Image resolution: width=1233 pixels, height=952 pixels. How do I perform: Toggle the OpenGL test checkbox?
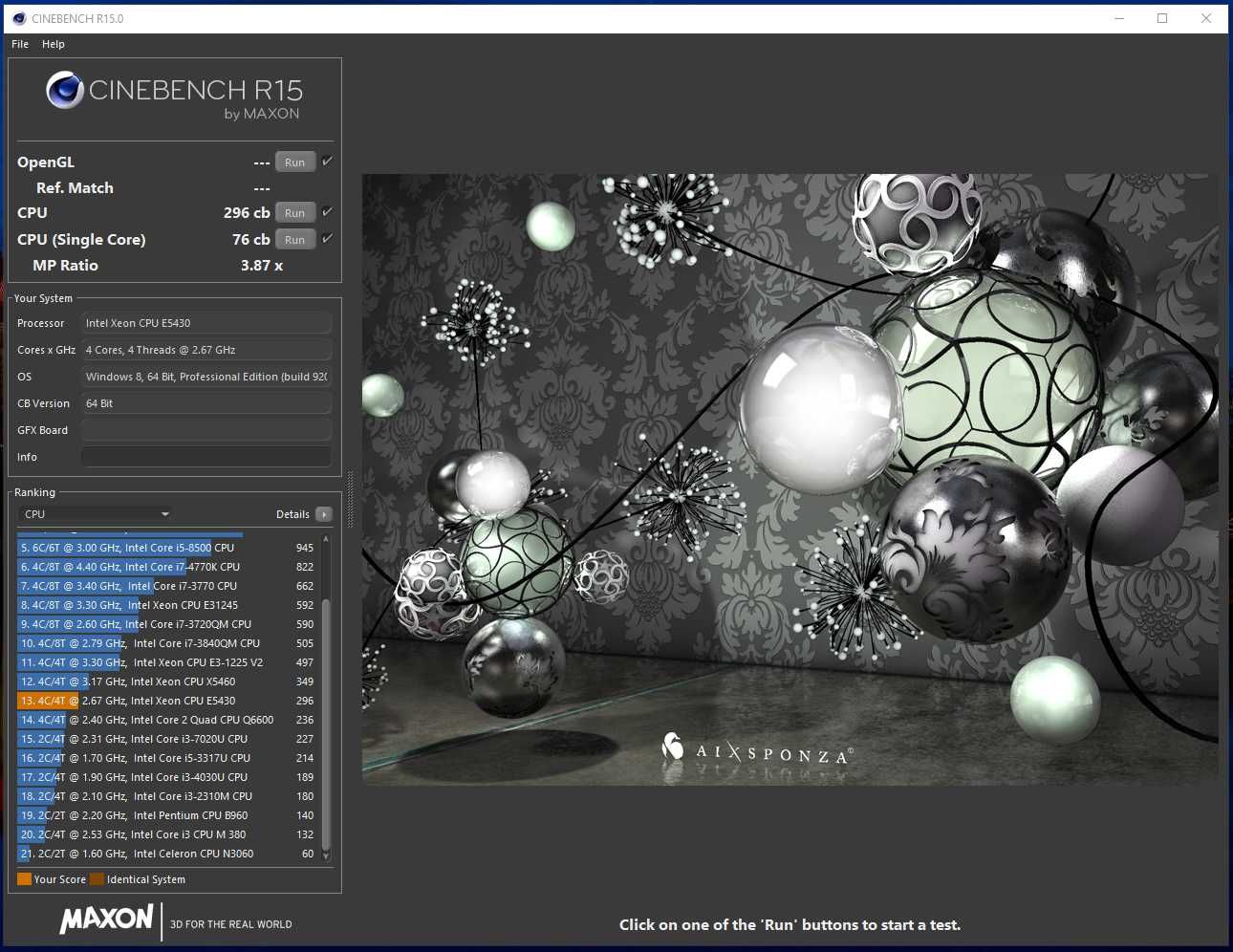point(327,162)
